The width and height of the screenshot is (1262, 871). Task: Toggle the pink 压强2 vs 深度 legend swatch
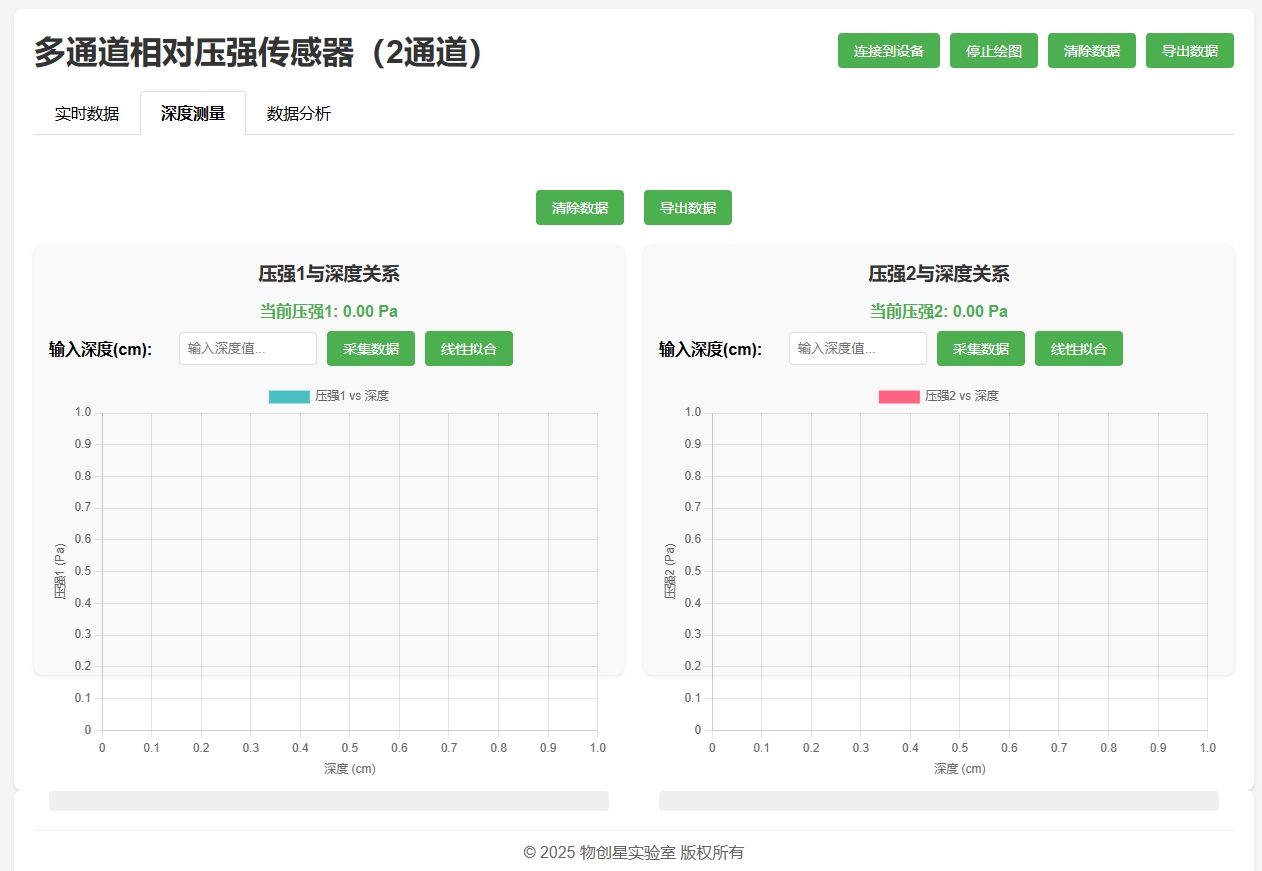[x=898, y=397]
